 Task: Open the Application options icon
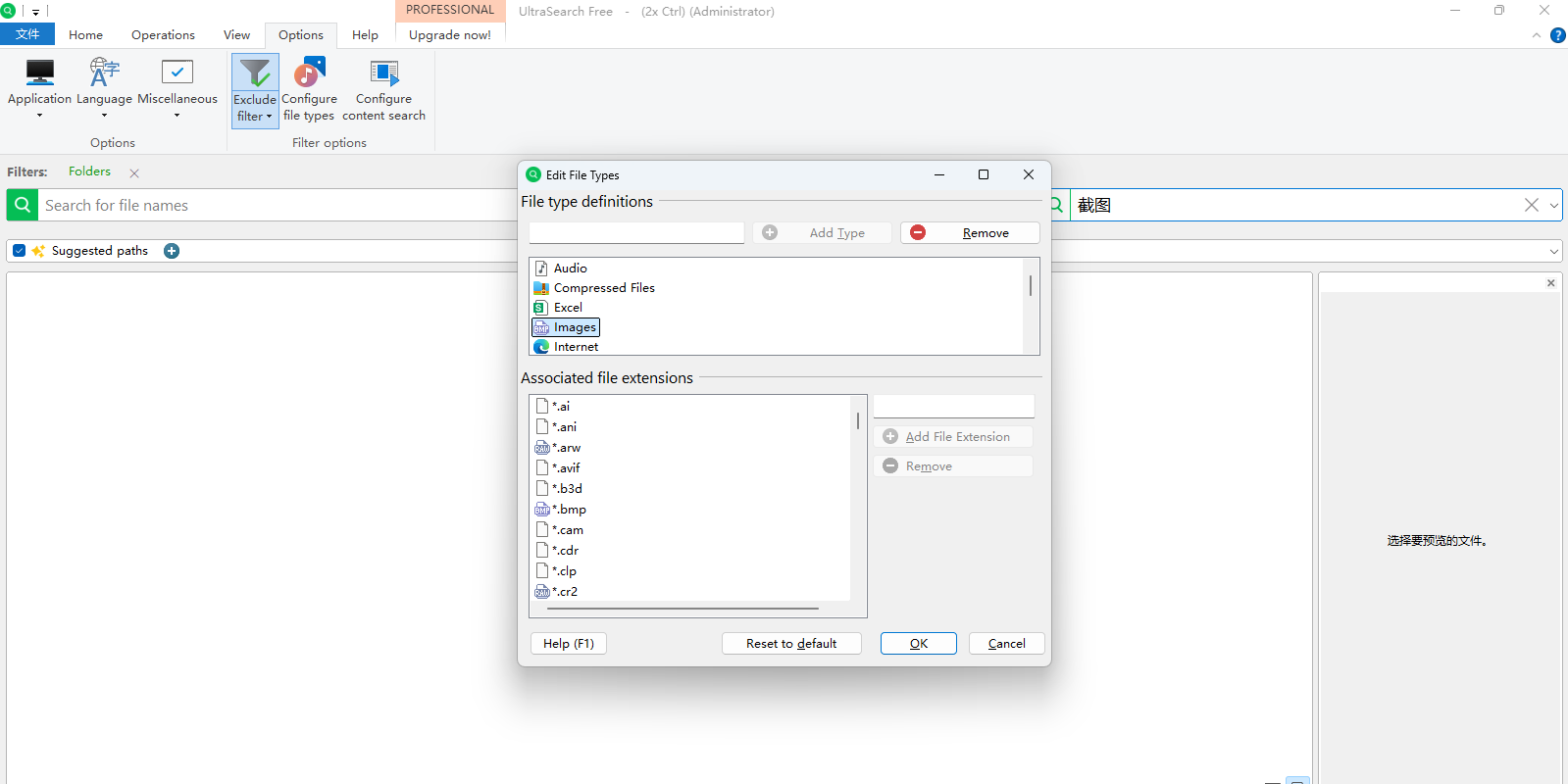(39, 73)
